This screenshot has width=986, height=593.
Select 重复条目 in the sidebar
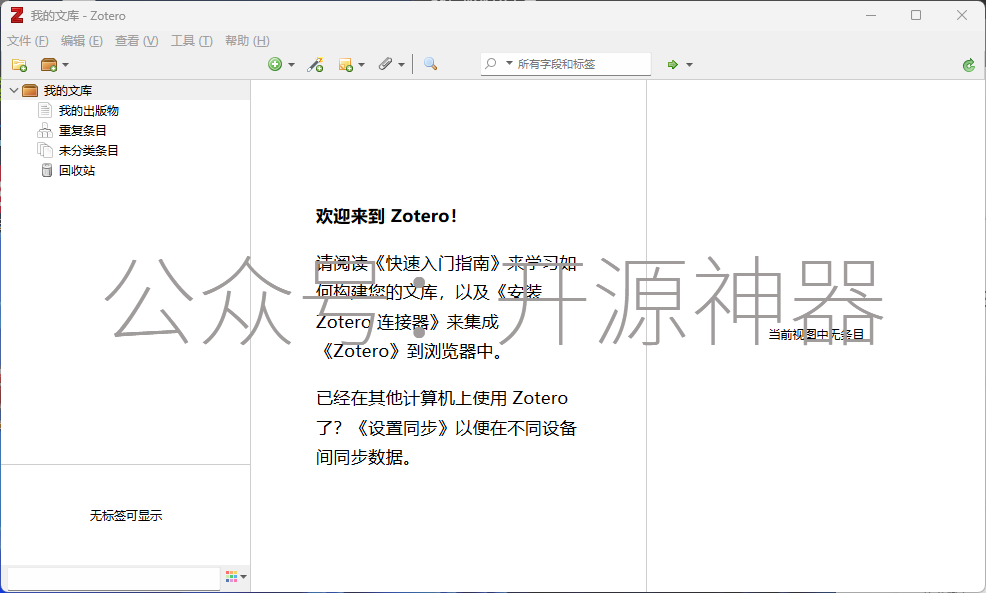coord(82,131)
